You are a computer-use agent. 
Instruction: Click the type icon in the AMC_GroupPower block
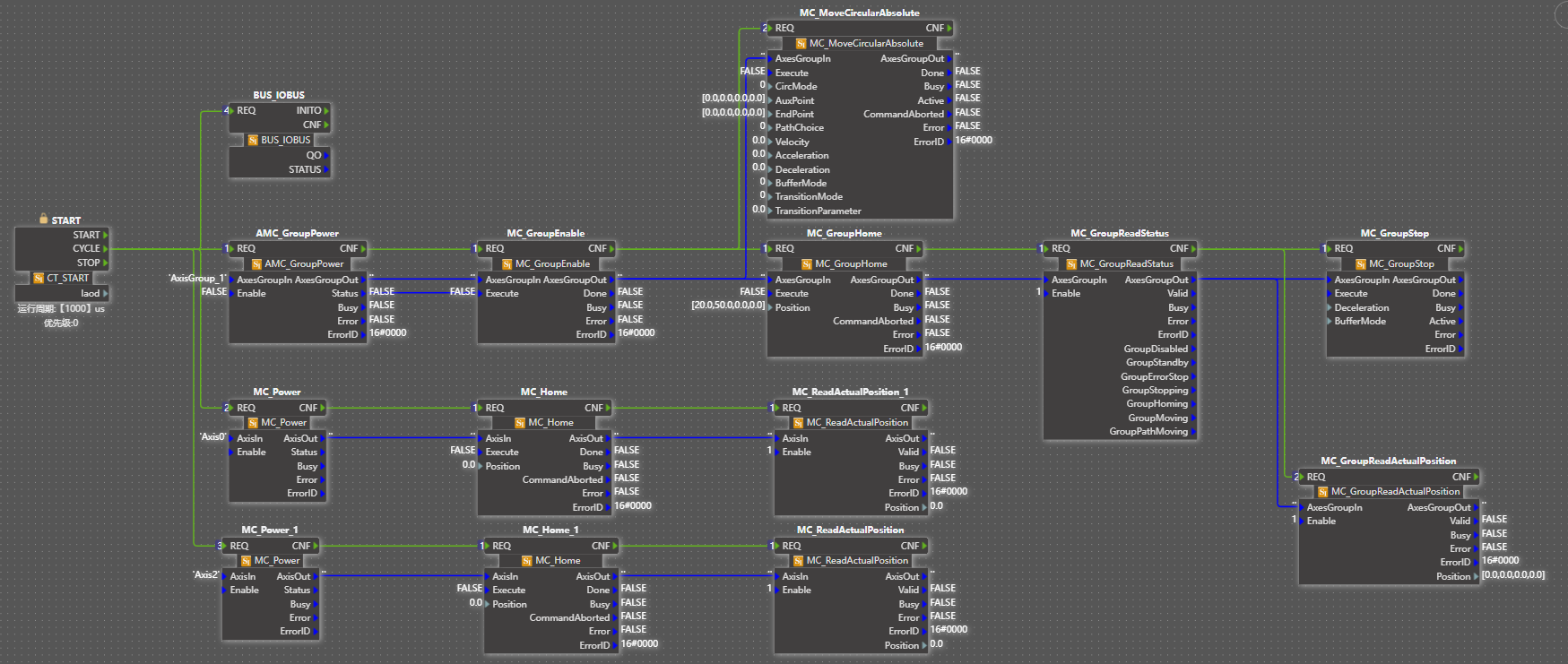pyautogui.click(x=256, y=264)
